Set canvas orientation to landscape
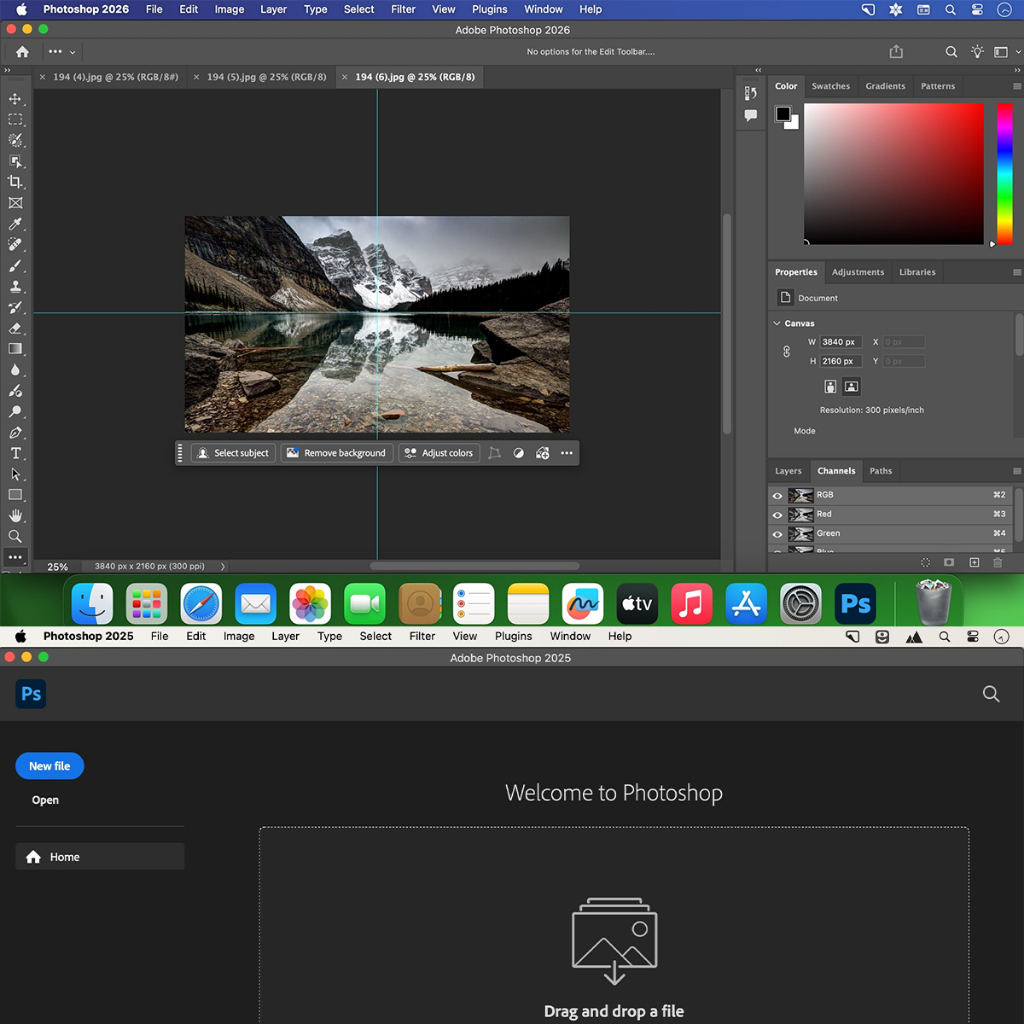Image resolution: width=1024 pixels, height=1024 pixels. (851, 387)
